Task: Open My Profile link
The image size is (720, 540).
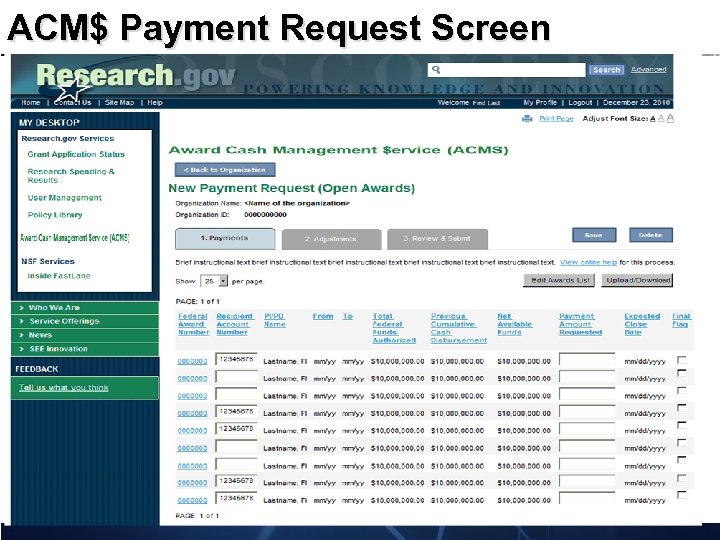Action: (x=540, y=103)
